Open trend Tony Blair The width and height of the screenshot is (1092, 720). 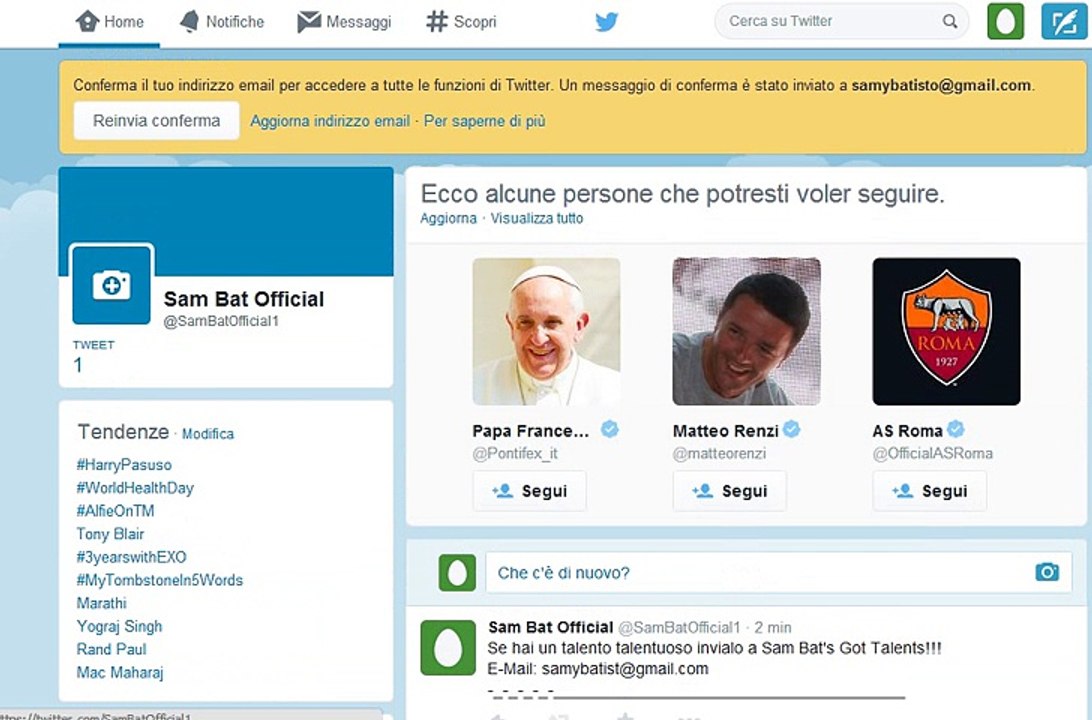tap(110, 533)
